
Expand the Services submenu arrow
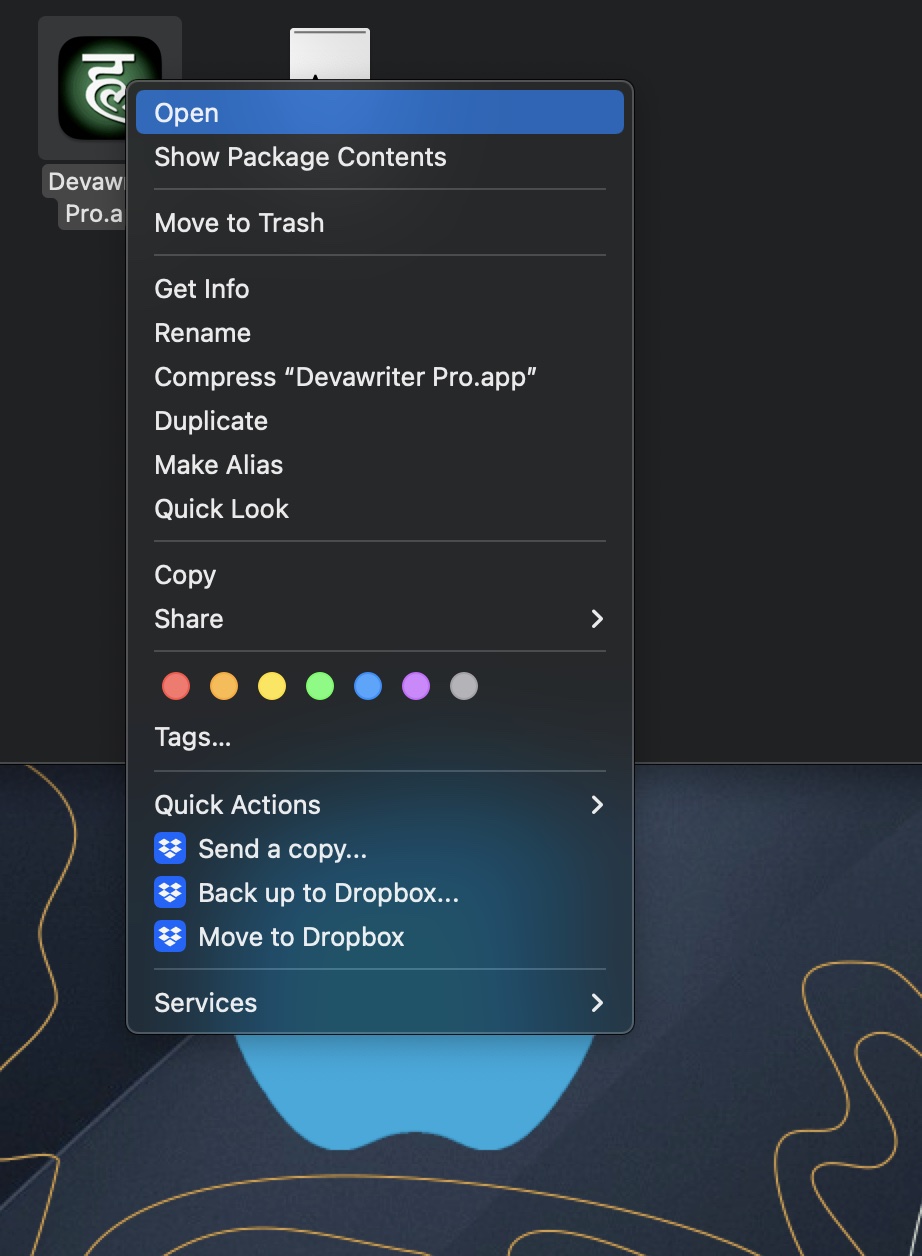pos(597,1003)
